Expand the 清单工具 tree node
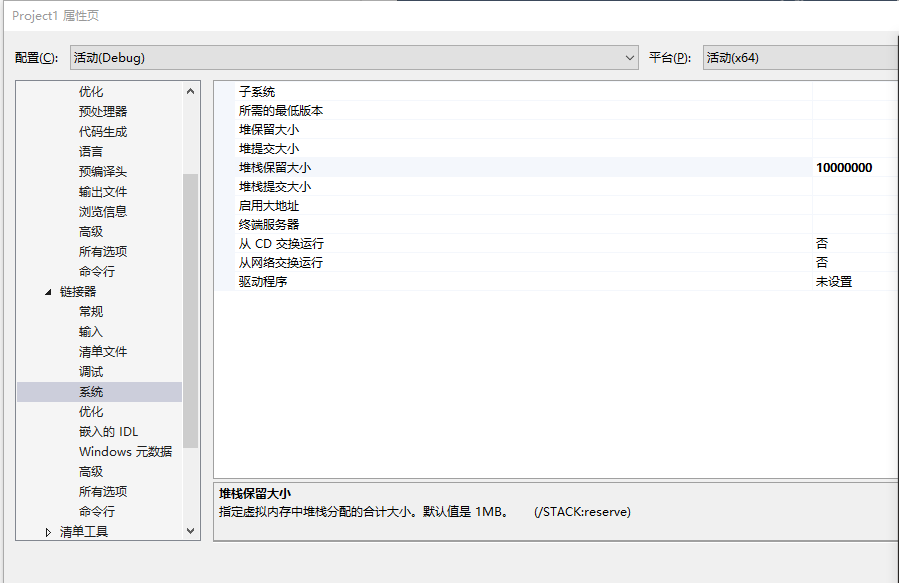 [47, 531]
